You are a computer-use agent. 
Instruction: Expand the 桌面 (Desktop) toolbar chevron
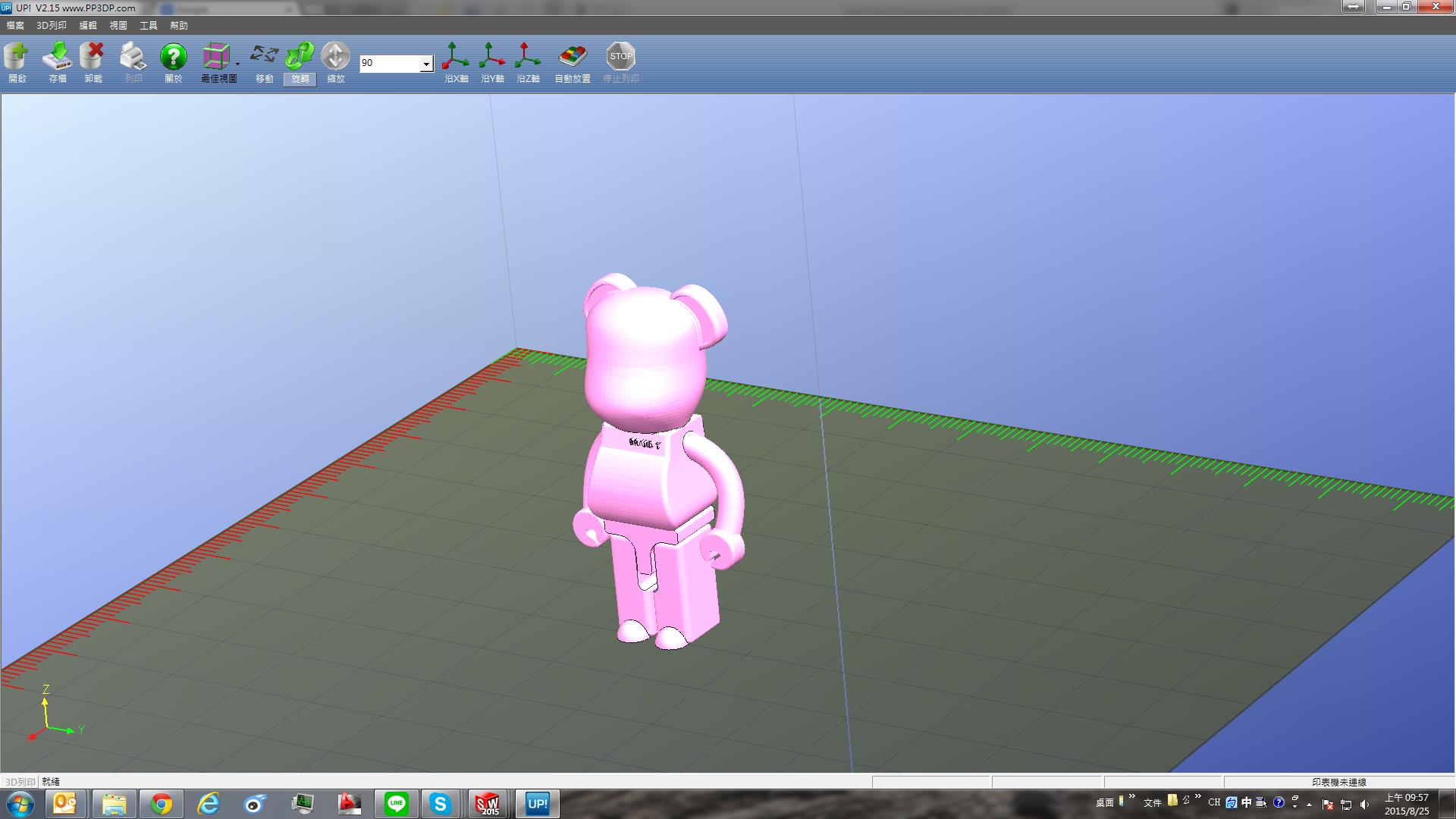point(1132,797)
